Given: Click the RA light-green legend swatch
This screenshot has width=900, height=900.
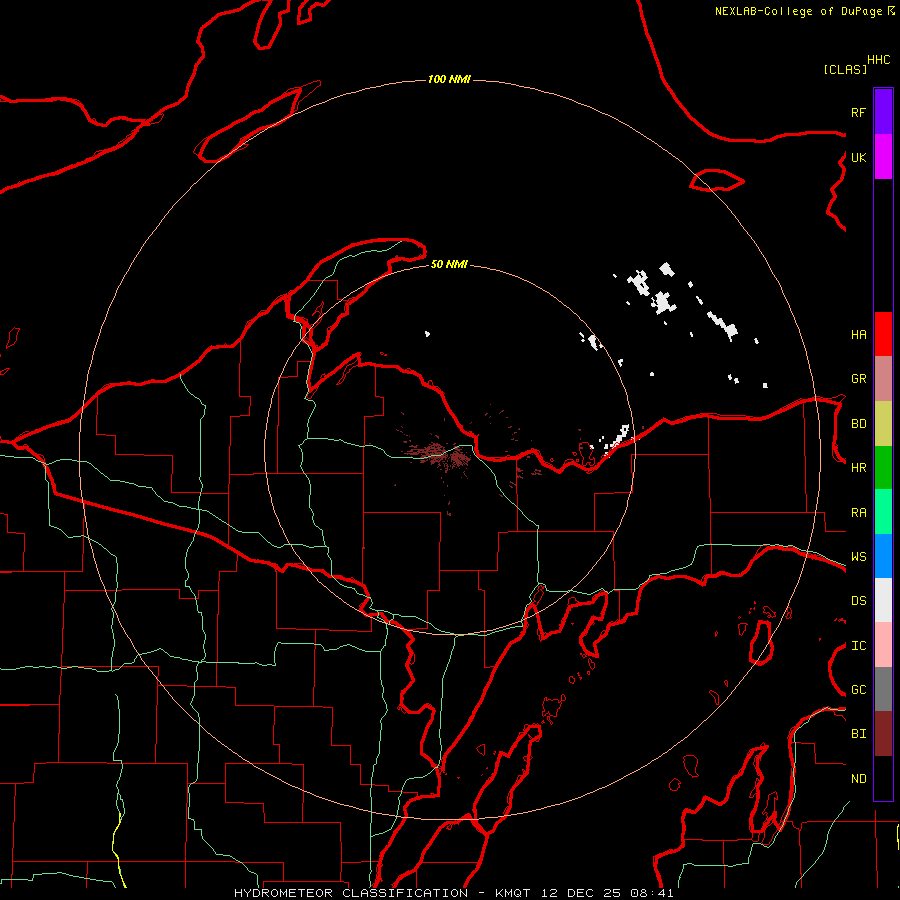Looking at the screenshot, I should tap(883, 512).
